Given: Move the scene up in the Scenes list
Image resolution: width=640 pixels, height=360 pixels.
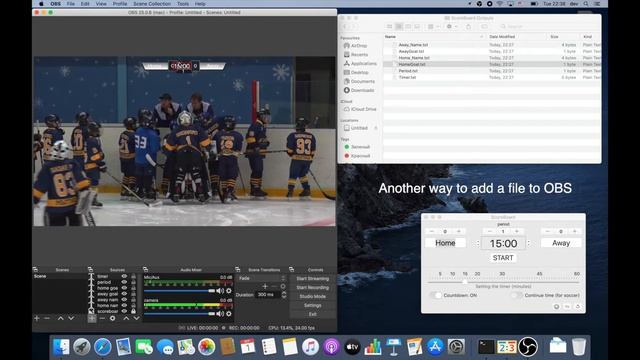Looking at the screenshot, I should point(61,318).
